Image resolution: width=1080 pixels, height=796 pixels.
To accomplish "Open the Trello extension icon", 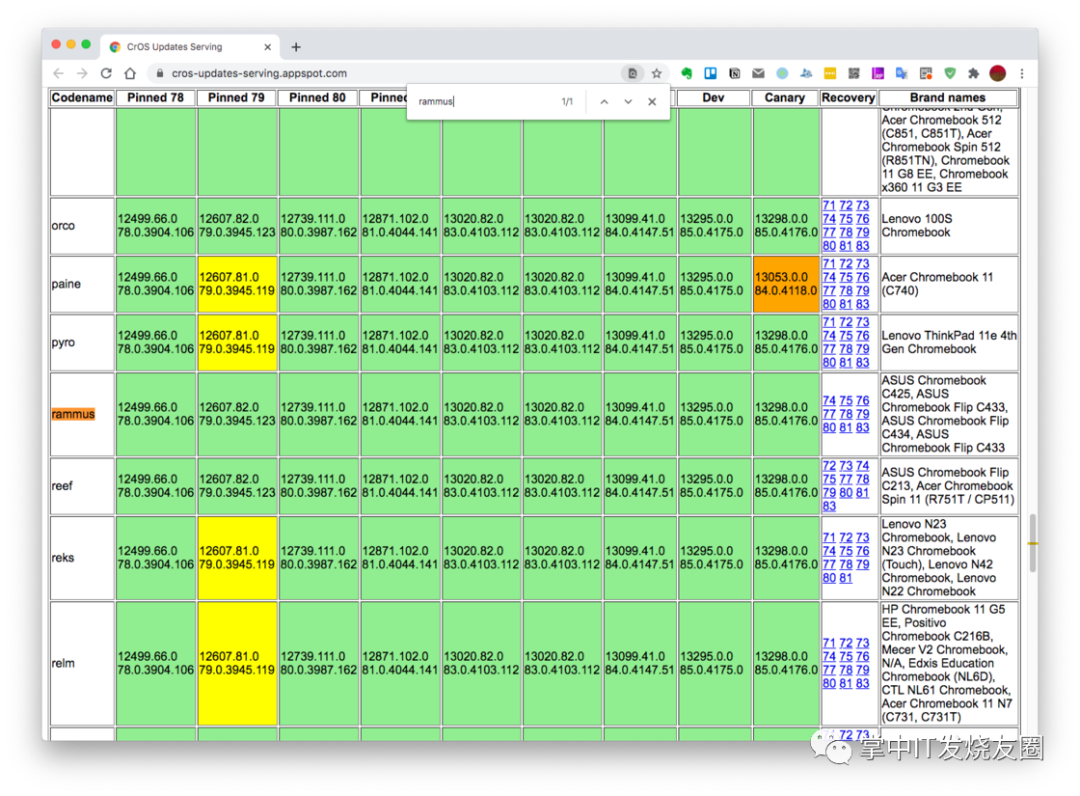I will (710, 73).
